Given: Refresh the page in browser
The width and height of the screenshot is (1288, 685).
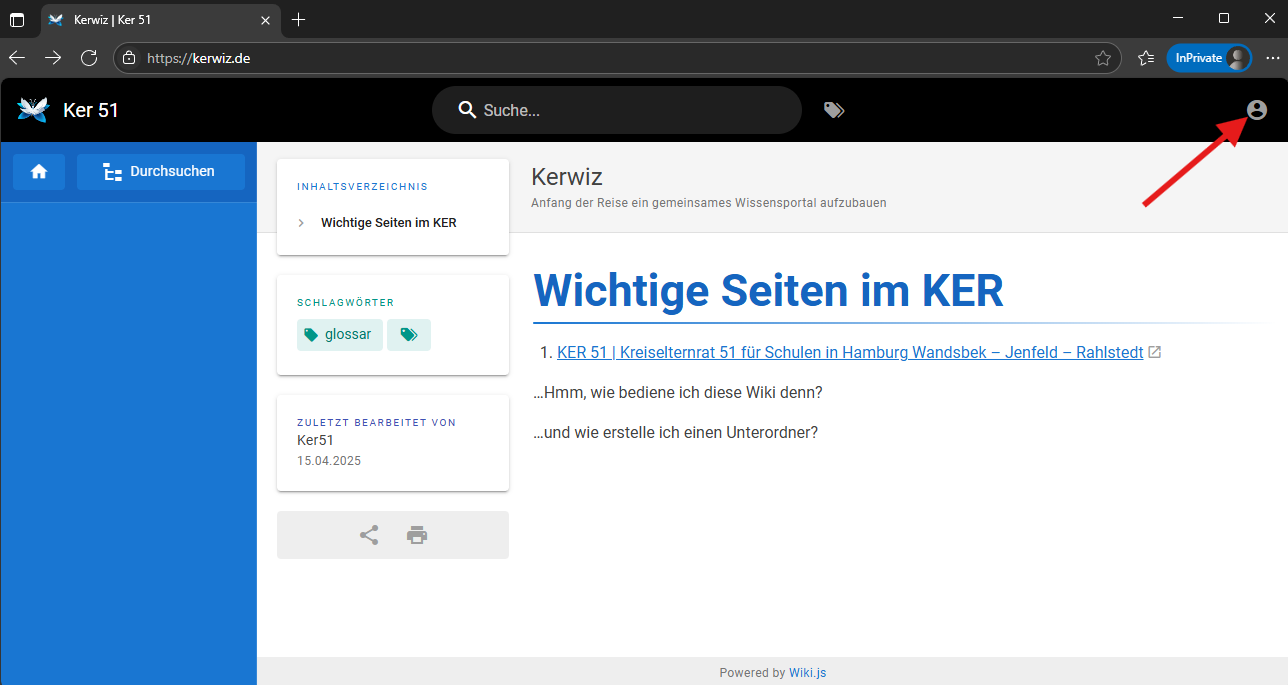Looking at the screenshot, I should tap(89, 58).
